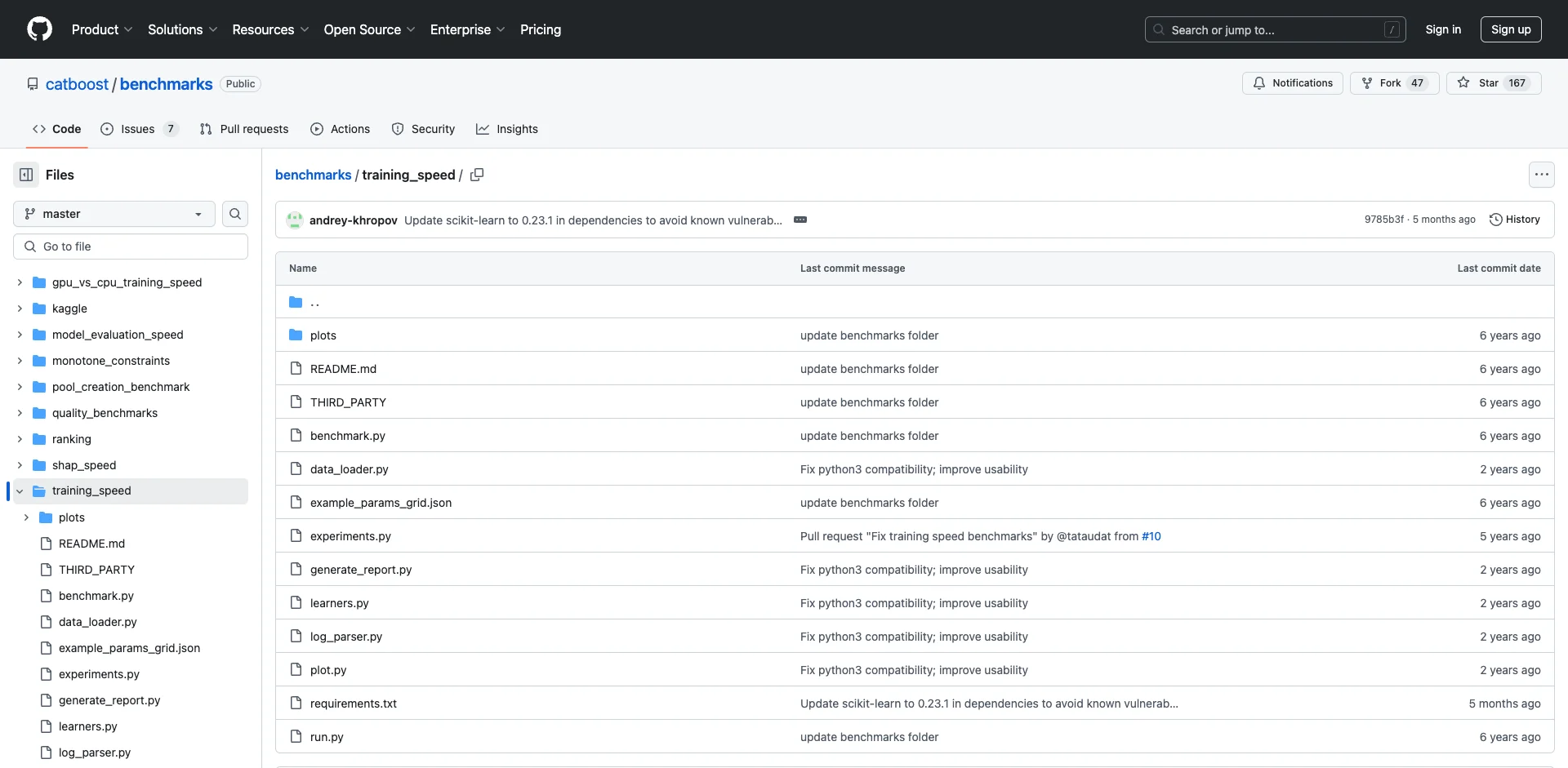Click the Pricing link
The image size is (1568, 768).
[x=541, y=29]
